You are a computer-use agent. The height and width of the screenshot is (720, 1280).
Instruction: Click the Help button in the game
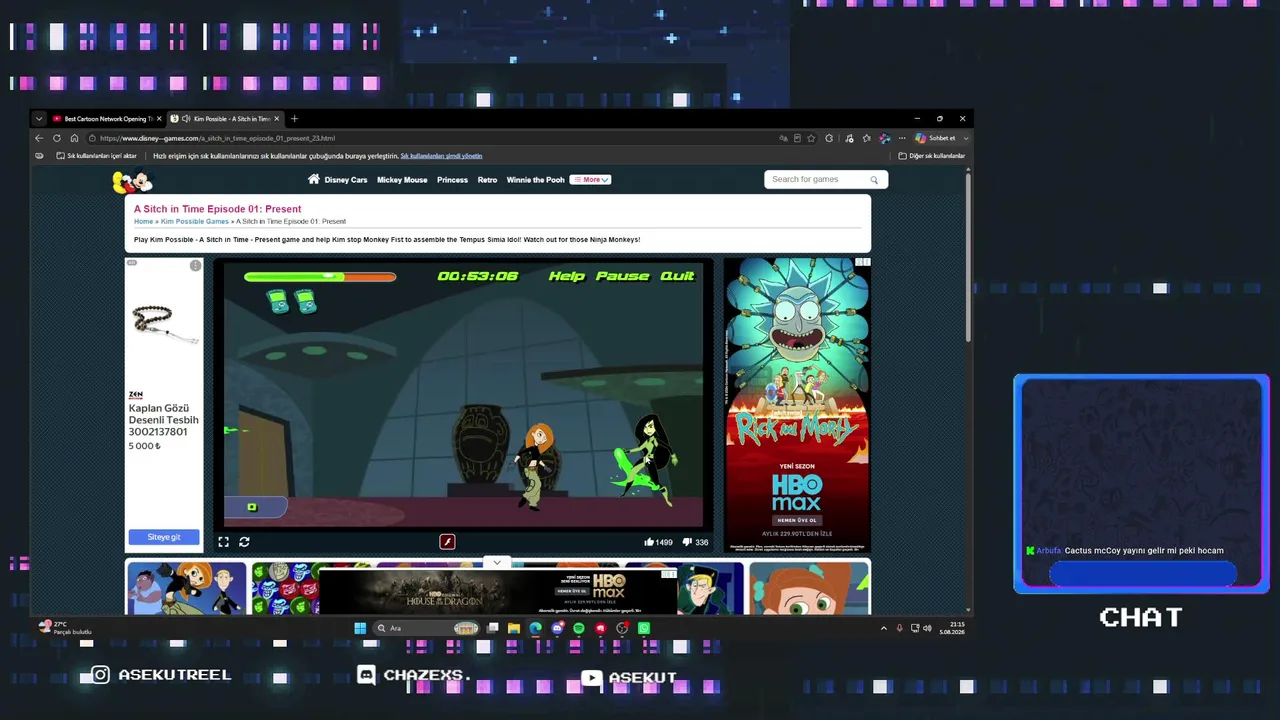pyautogui.click(x=567, y=276)
